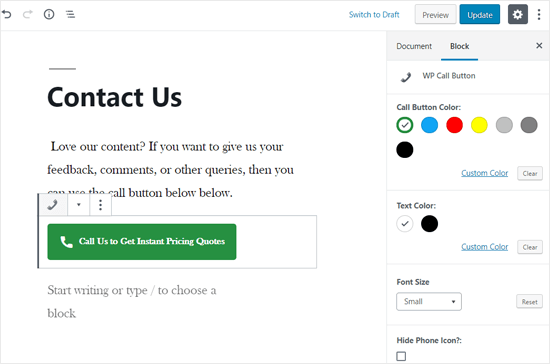The width and height of the screenshot is (550, 364).
Task: Open content structure info icon
Action: 49,14
